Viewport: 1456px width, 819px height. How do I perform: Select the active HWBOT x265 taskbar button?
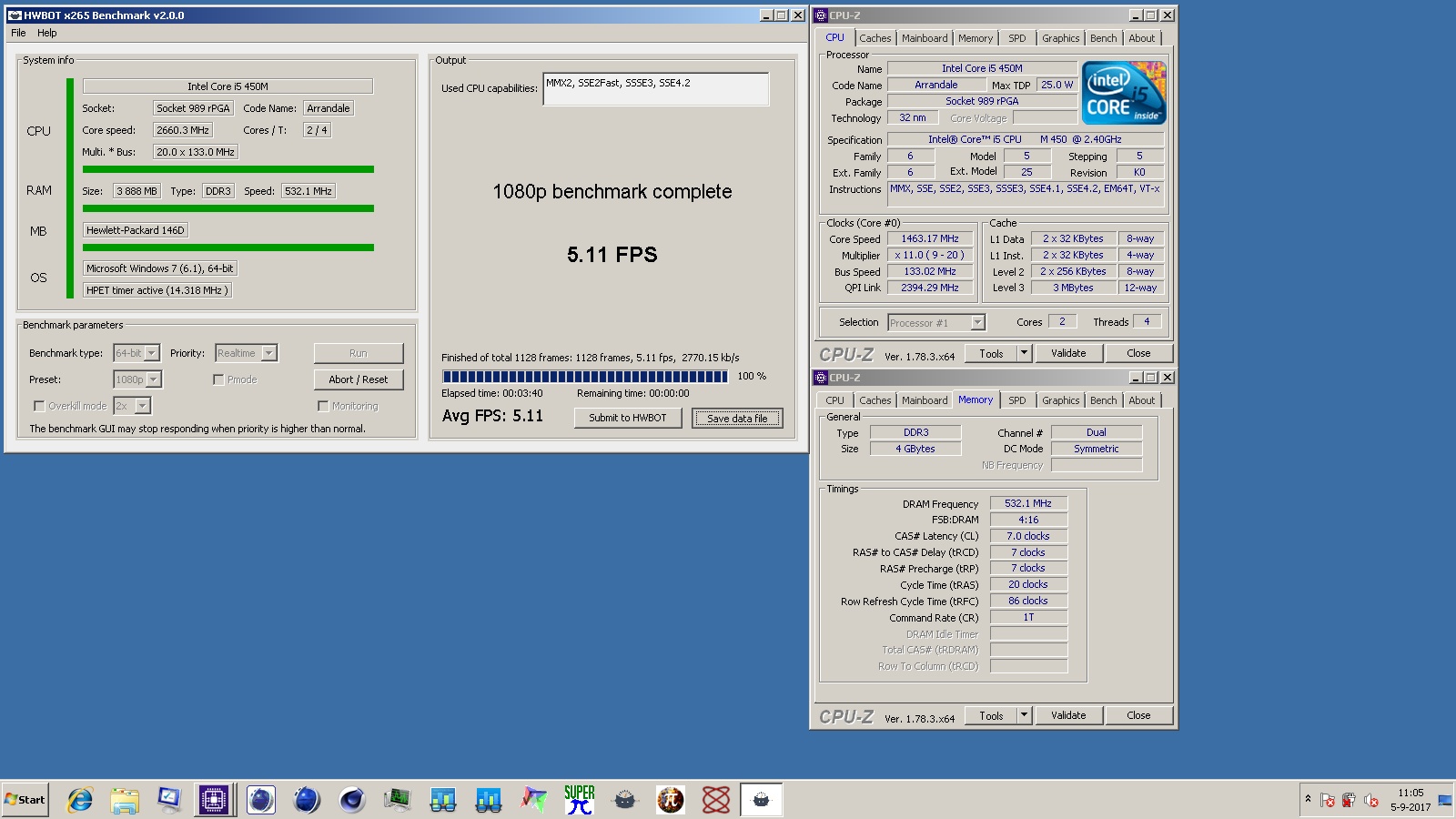click(x=761, y=800)
